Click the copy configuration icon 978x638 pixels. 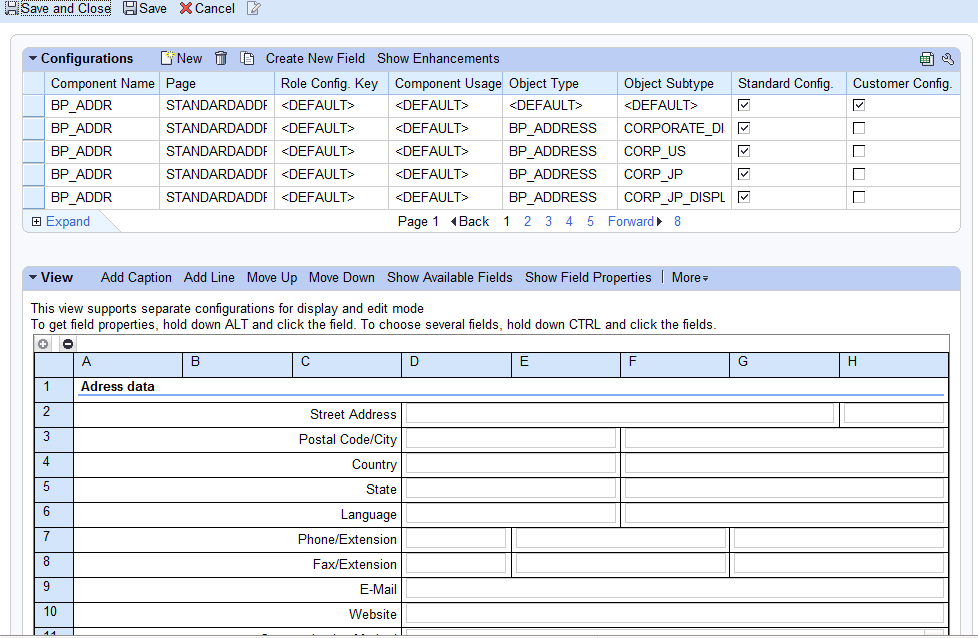click(248, 58)
